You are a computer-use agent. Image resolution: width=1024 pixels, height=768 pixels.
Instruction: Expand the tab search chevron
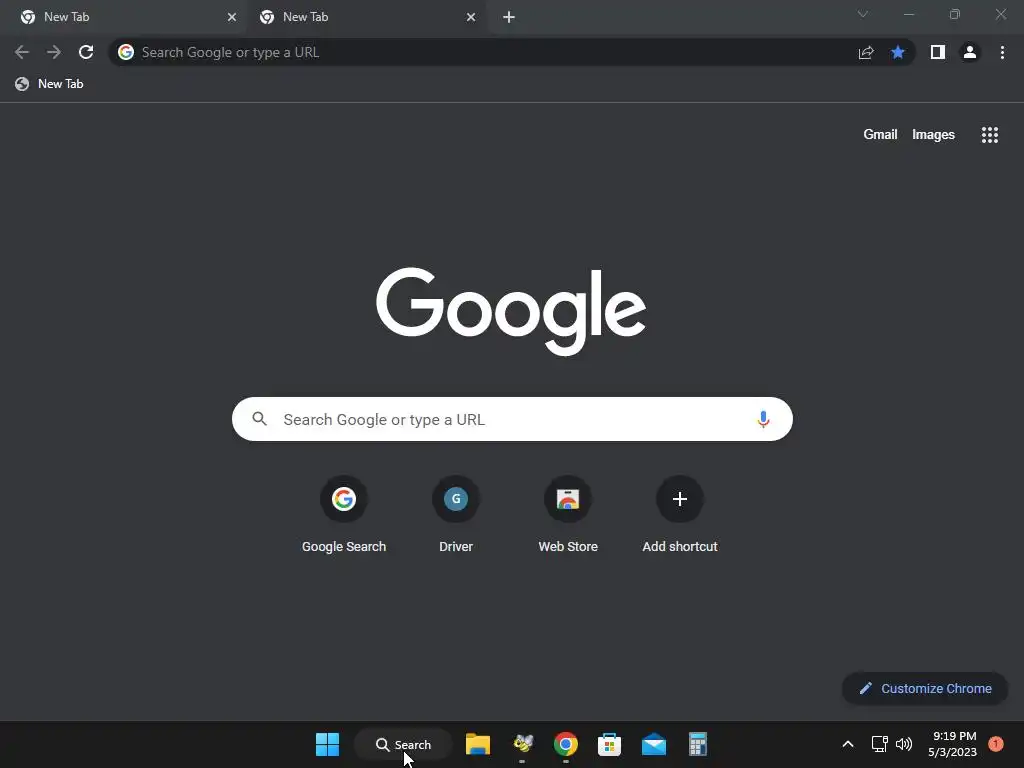(x=863, y=14)
